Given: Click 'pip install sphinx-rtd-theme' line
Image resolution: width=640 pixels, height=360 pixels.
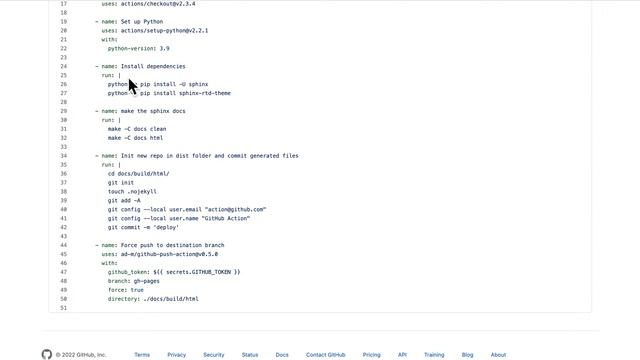Looking at the screenshot, I should 169,93.
